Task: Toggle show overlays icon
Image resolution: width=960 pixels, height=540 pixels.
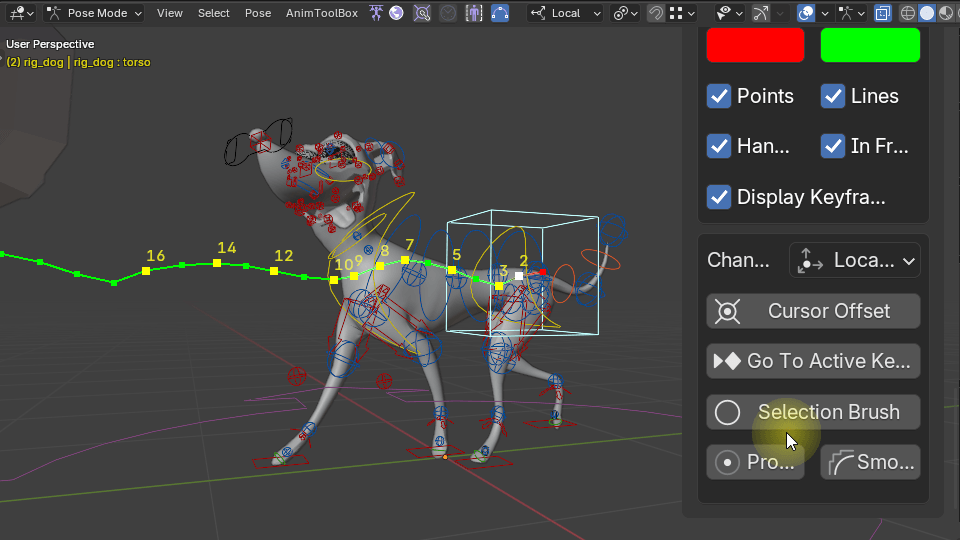Action: point(806,13)
